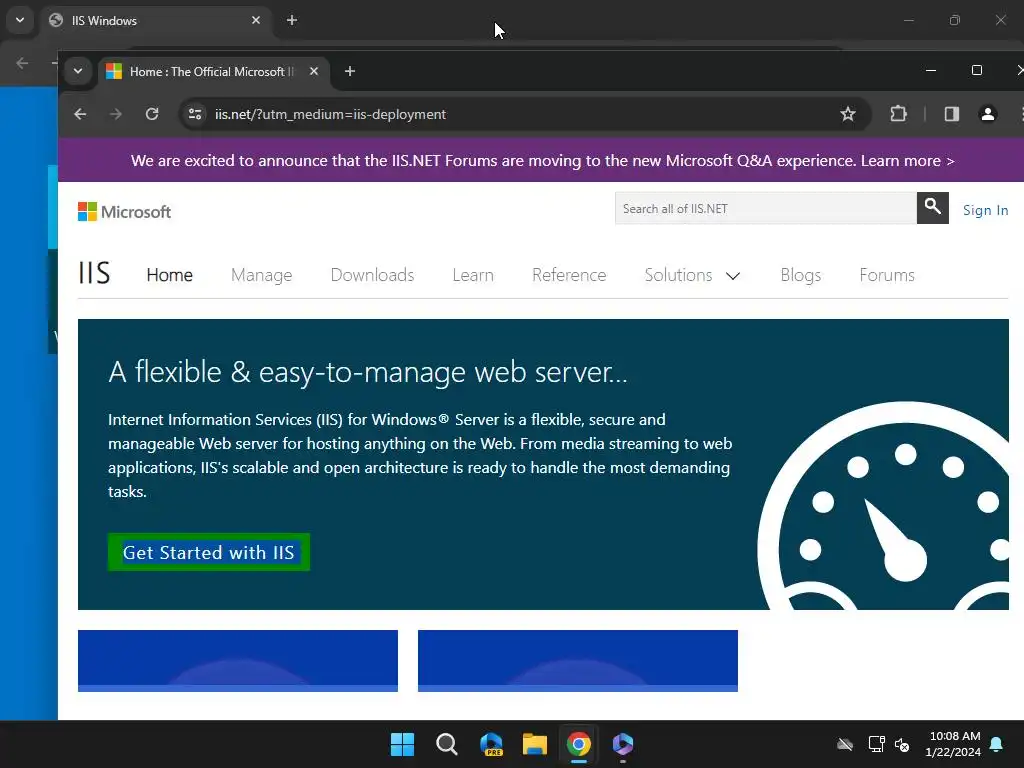The height and width of the screenshot is (768, 1024).
Task: Open a new tab in background IIS Windows window
Action: [x=292, y=20]
